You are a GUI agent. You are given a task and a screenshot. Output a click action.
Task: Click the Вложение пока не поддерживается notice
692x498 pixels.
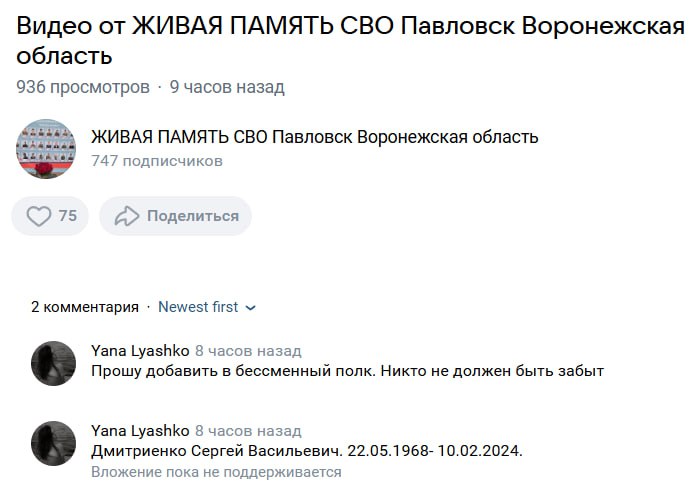216,472
